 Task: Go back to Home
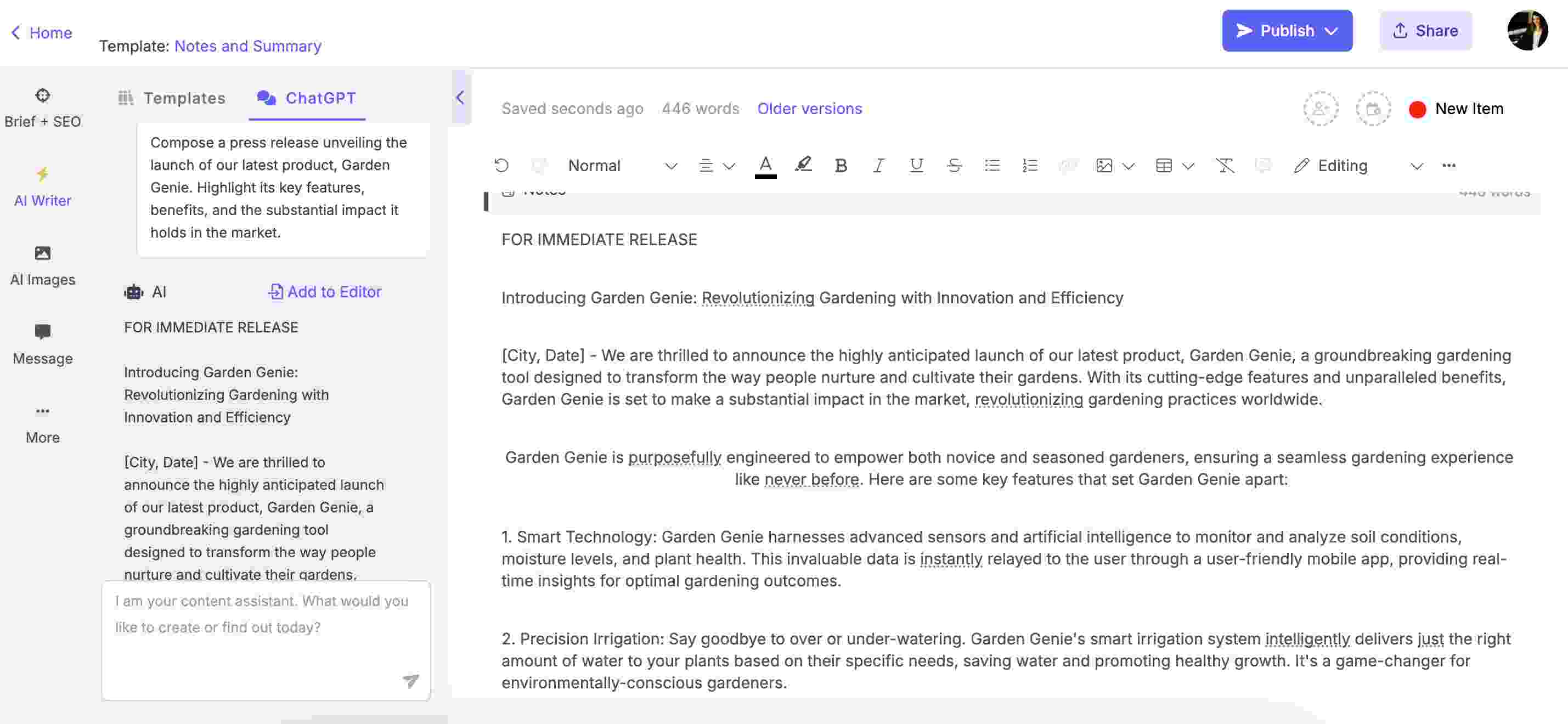click(41, 32)
